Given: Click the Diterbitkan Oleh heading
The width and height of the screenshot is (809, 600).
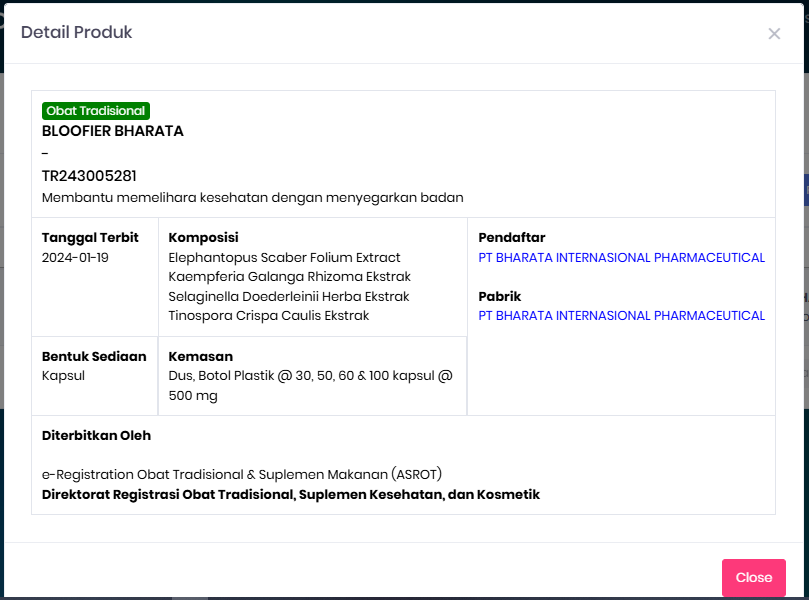Looking at the screenshot, I should click(96, 436).
